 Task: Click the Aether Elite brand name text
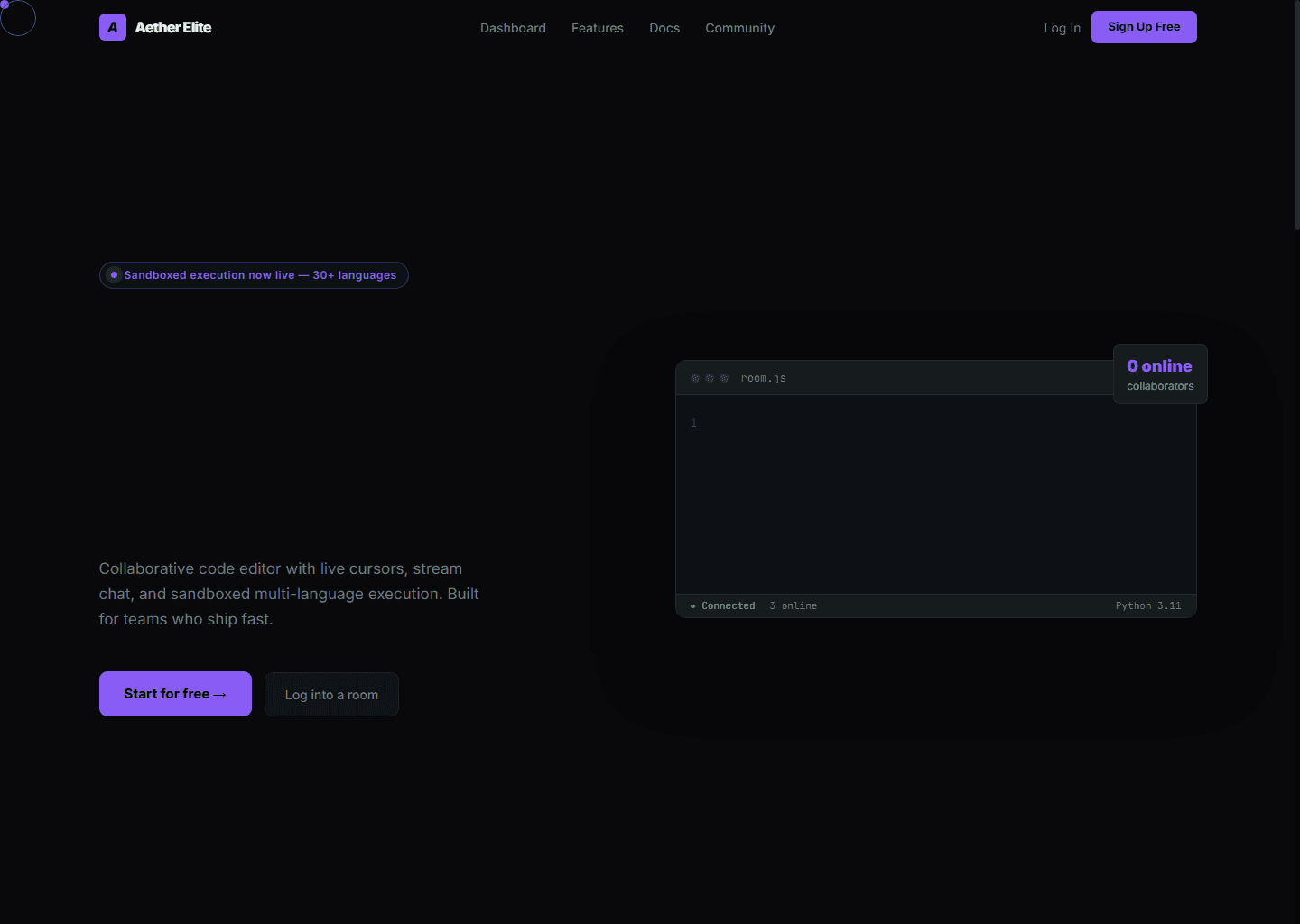tap(173, 27)
